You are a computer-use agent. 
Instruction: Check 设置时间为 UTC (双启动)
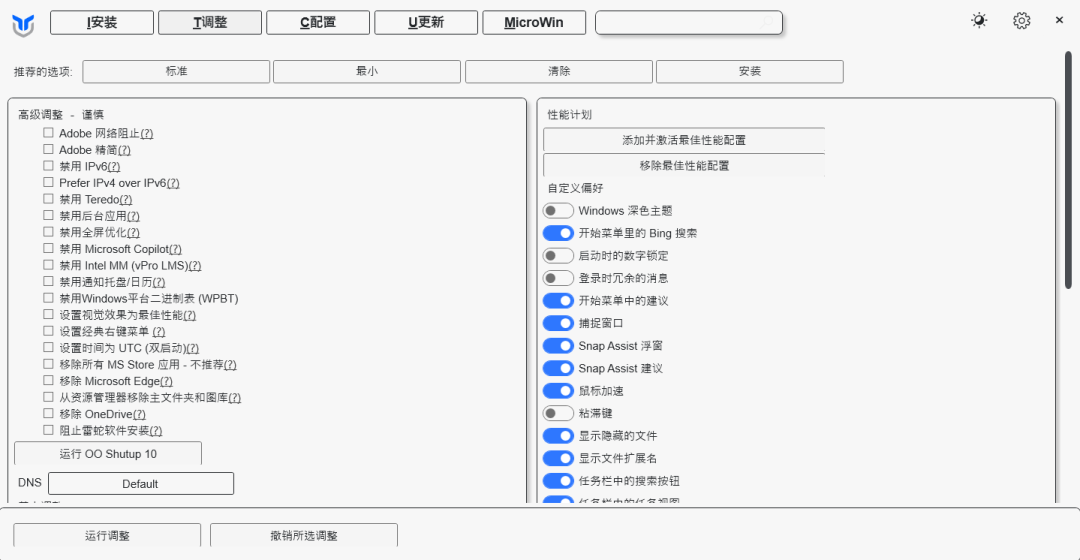coord(48,347)
